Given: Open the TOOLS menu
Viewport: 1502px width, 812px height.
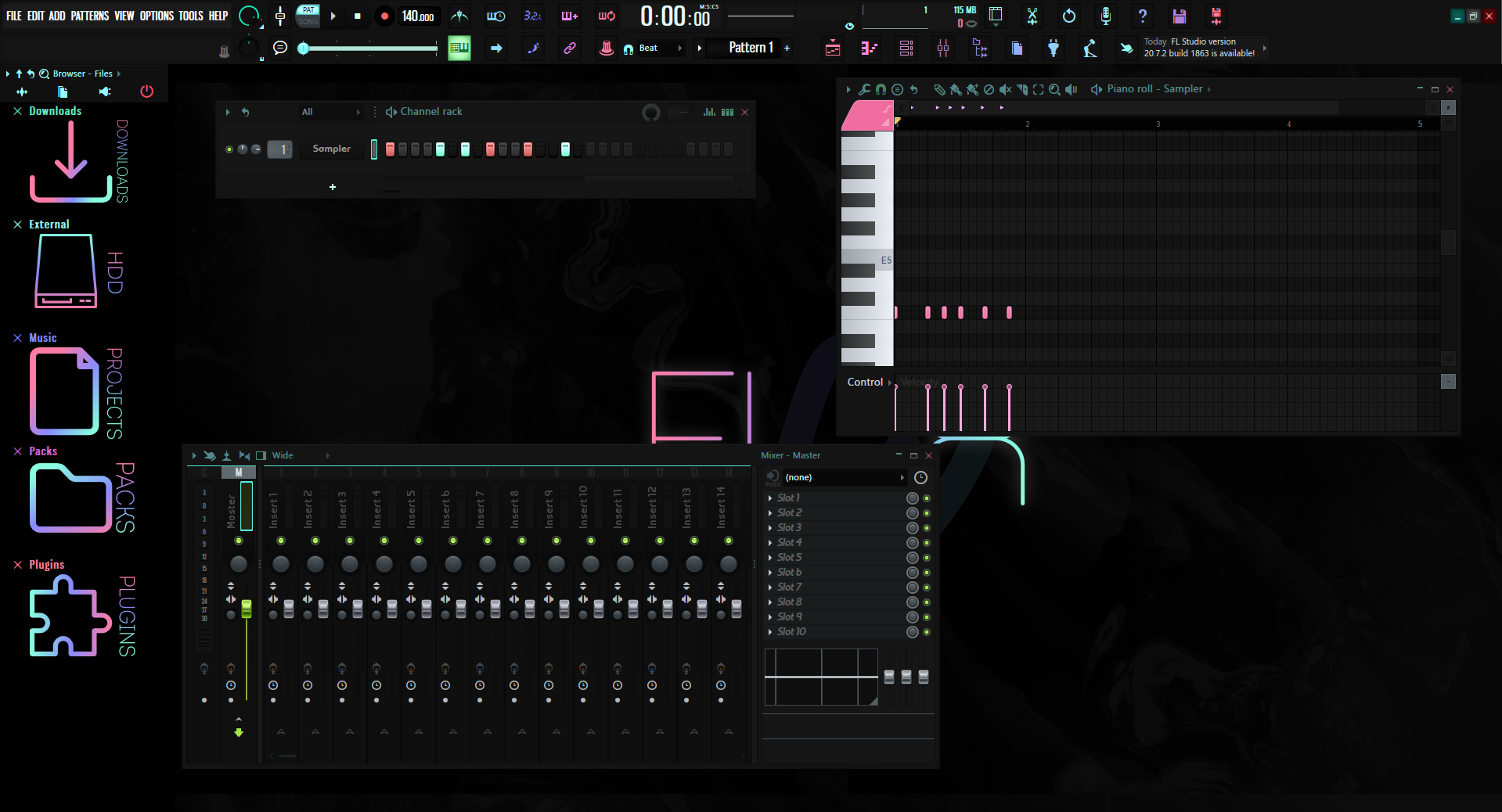Looking at the screenshot, I should point(191,16).
